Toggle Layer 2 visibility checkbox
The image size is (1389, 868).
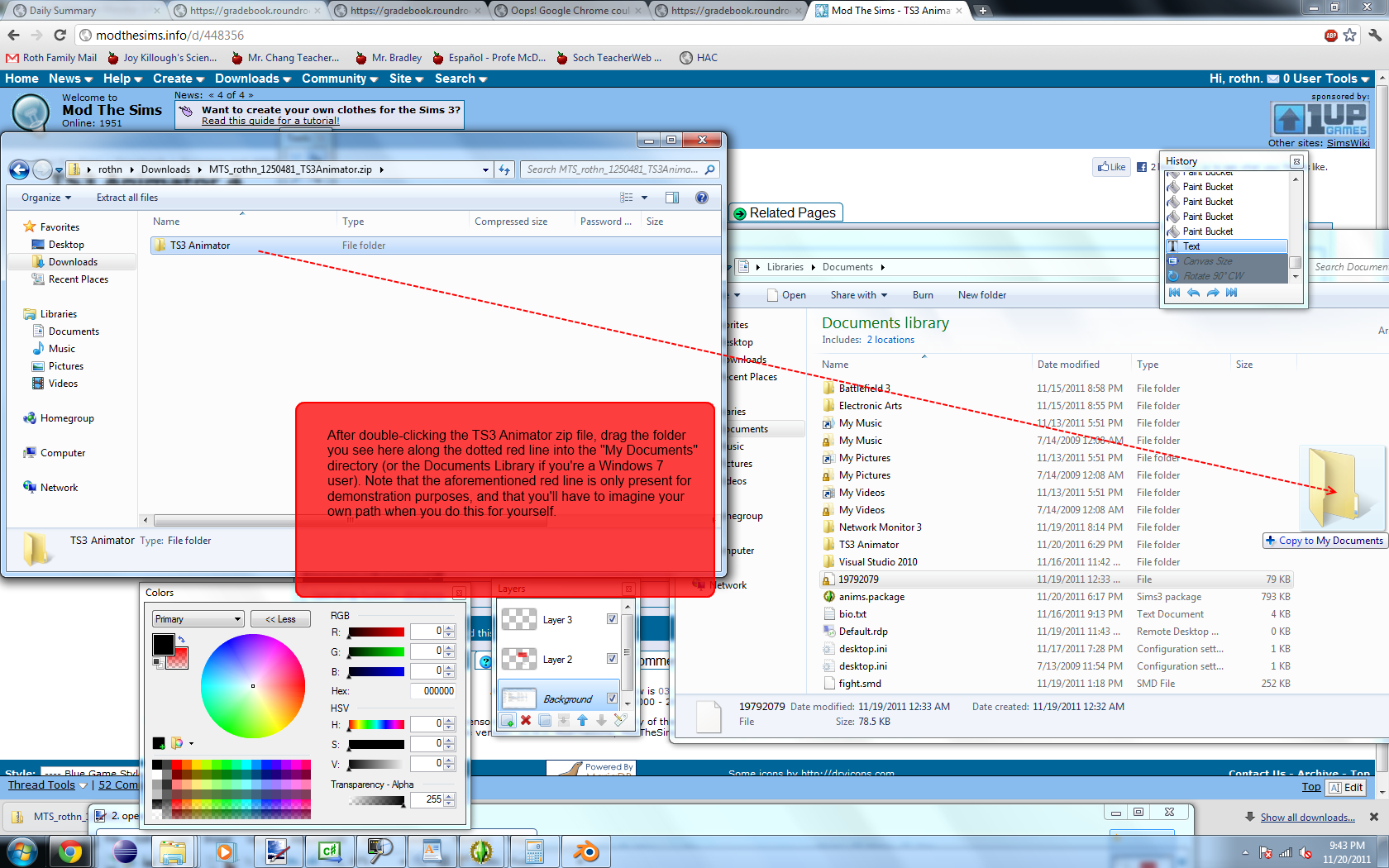pyautogui.click(x=612, y=659)
